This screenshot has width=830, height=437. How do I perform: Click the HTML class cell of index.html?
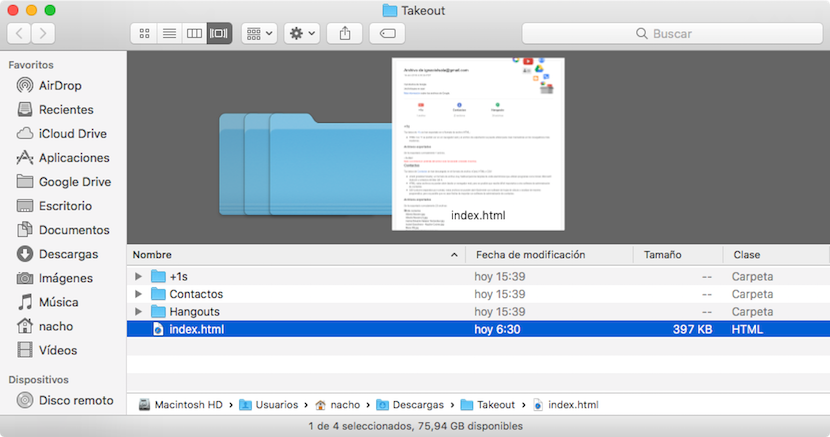747,329
